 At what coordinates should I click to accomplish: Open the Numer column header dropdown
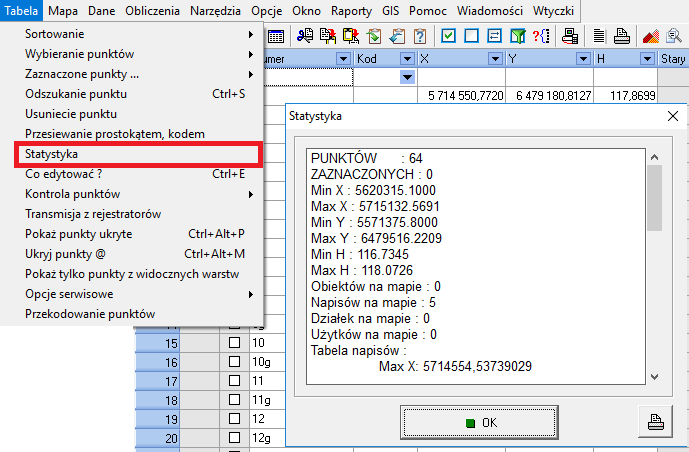click(x=343, y=59)
